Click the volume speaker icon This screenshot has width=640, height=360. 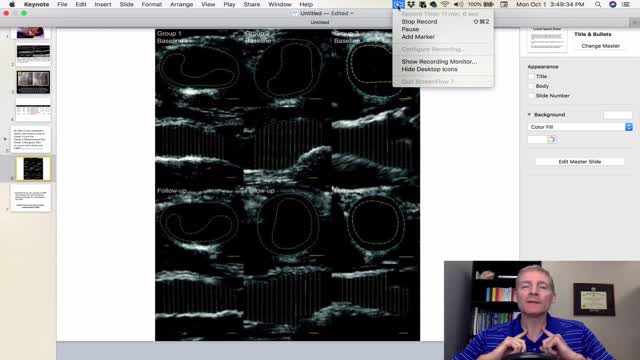[458, 4]
